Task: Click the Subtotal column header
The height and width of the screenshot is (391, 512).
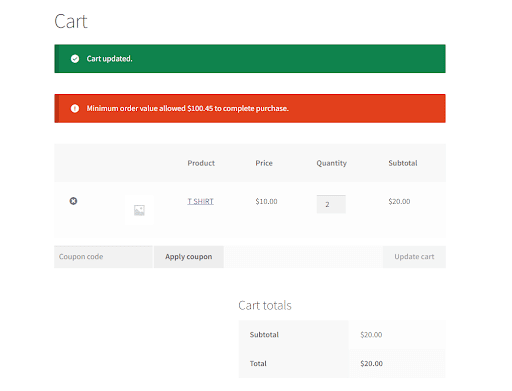Action: point(403,163)
